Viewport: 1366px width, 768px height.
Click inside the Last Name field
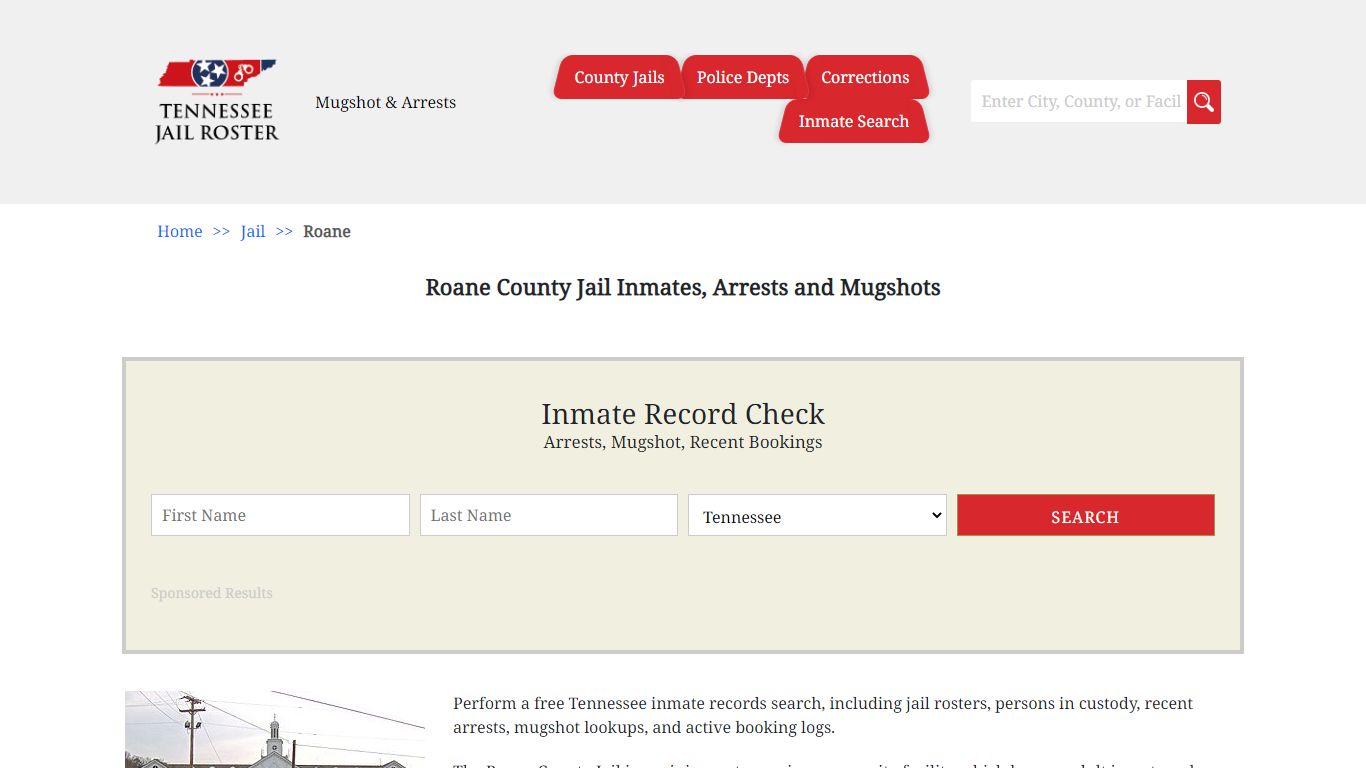548,515
